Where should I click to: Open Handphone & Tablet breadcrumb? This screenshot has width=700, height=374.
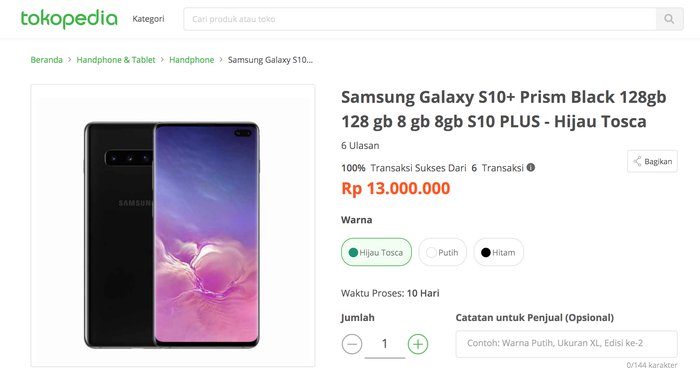[x=116, y=60]
